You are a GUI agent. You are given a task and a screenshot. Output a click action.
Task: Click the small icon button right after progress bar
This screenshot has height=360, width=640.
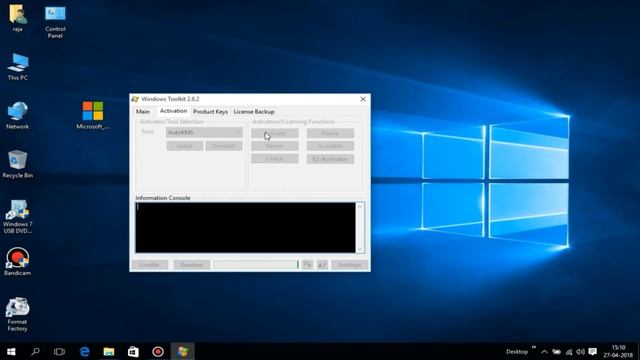tap(307, 265)
